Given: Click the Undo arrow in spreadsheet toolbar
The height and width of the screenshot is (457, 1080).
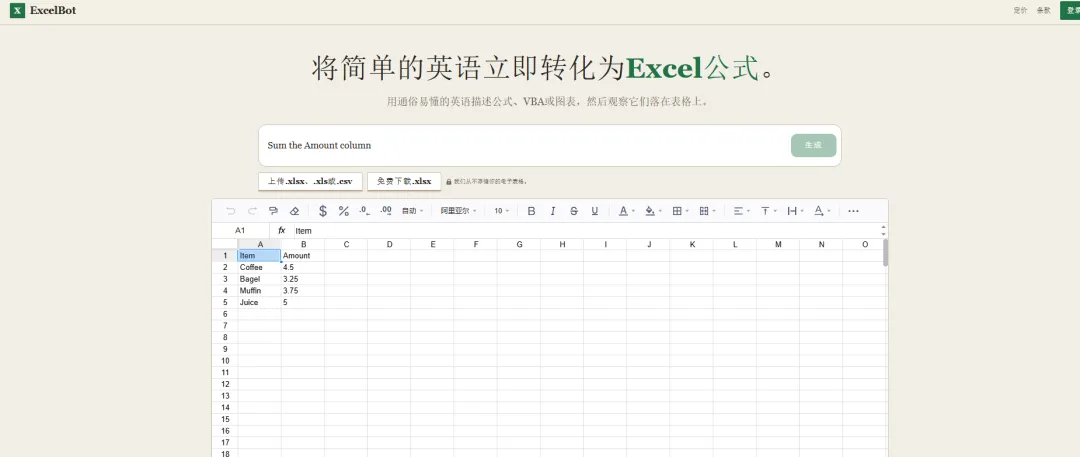Looking at the screenshot, I should pyautogui.click(x=231, y=211).
